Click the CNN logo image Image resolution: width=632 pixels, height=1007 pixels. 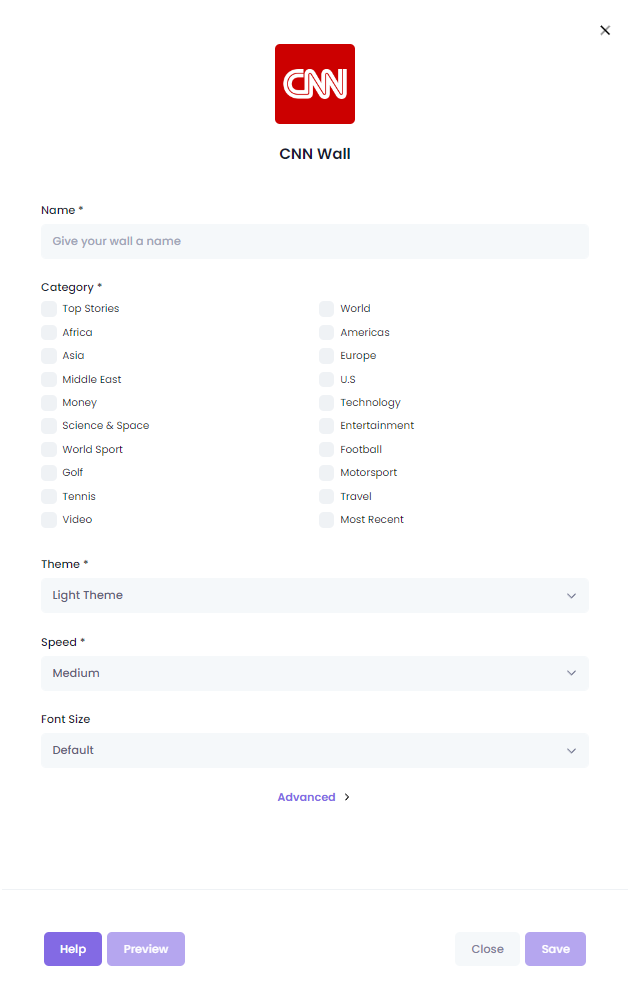[315, 84]
